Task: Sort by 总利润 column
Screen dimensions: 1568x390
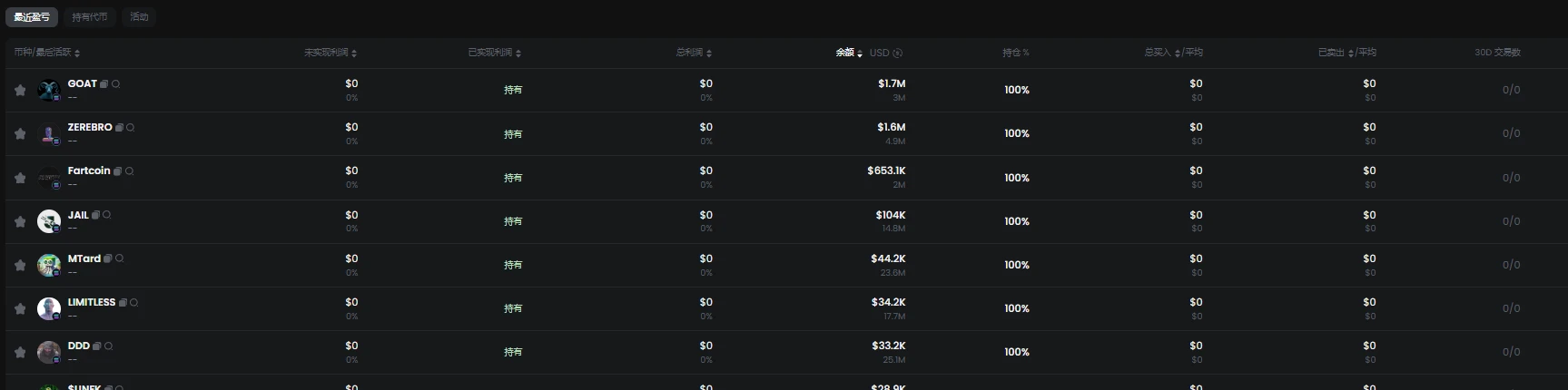Action: 694,53
